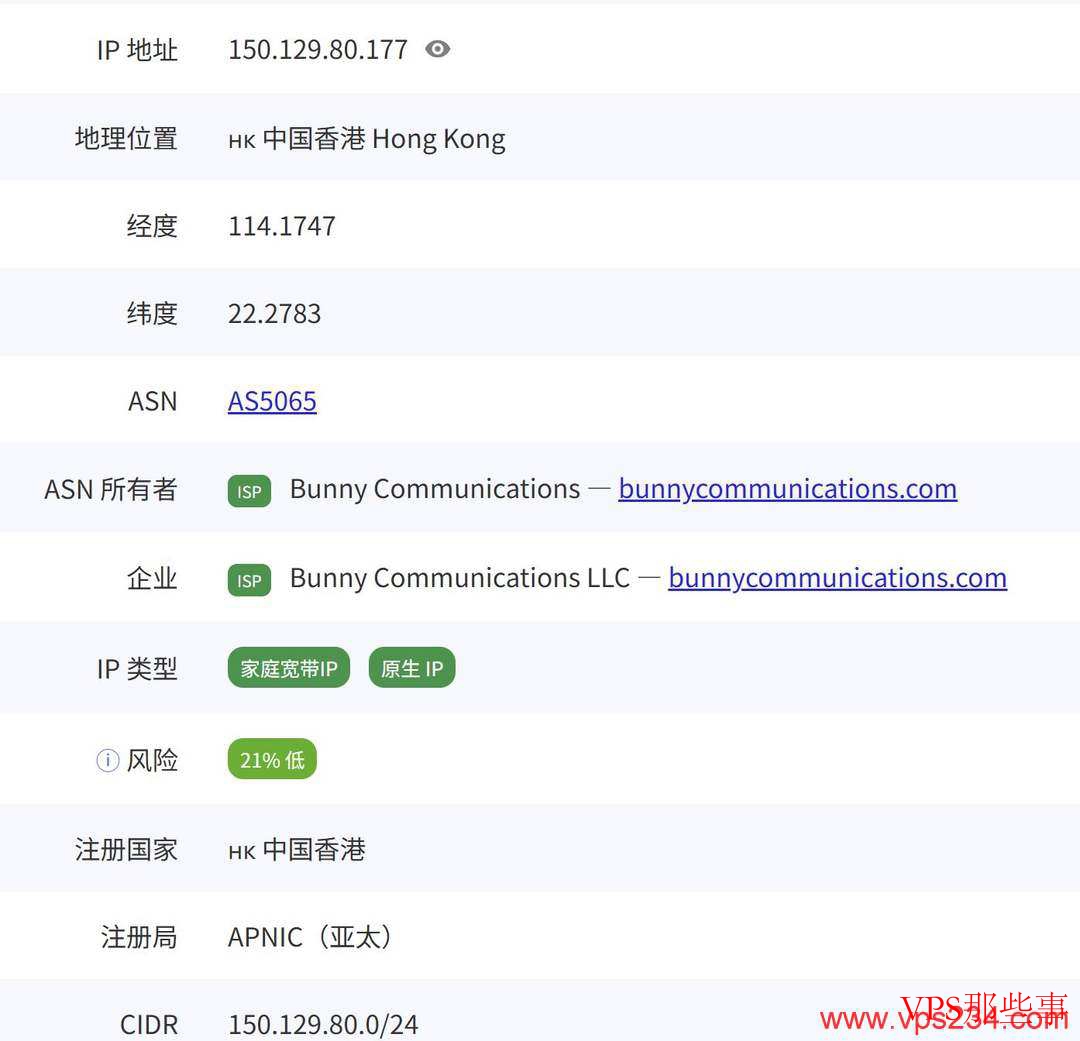
Task: Open bunnycommunications.com link in the 企业 row
Action: click(x=837, y=578)
